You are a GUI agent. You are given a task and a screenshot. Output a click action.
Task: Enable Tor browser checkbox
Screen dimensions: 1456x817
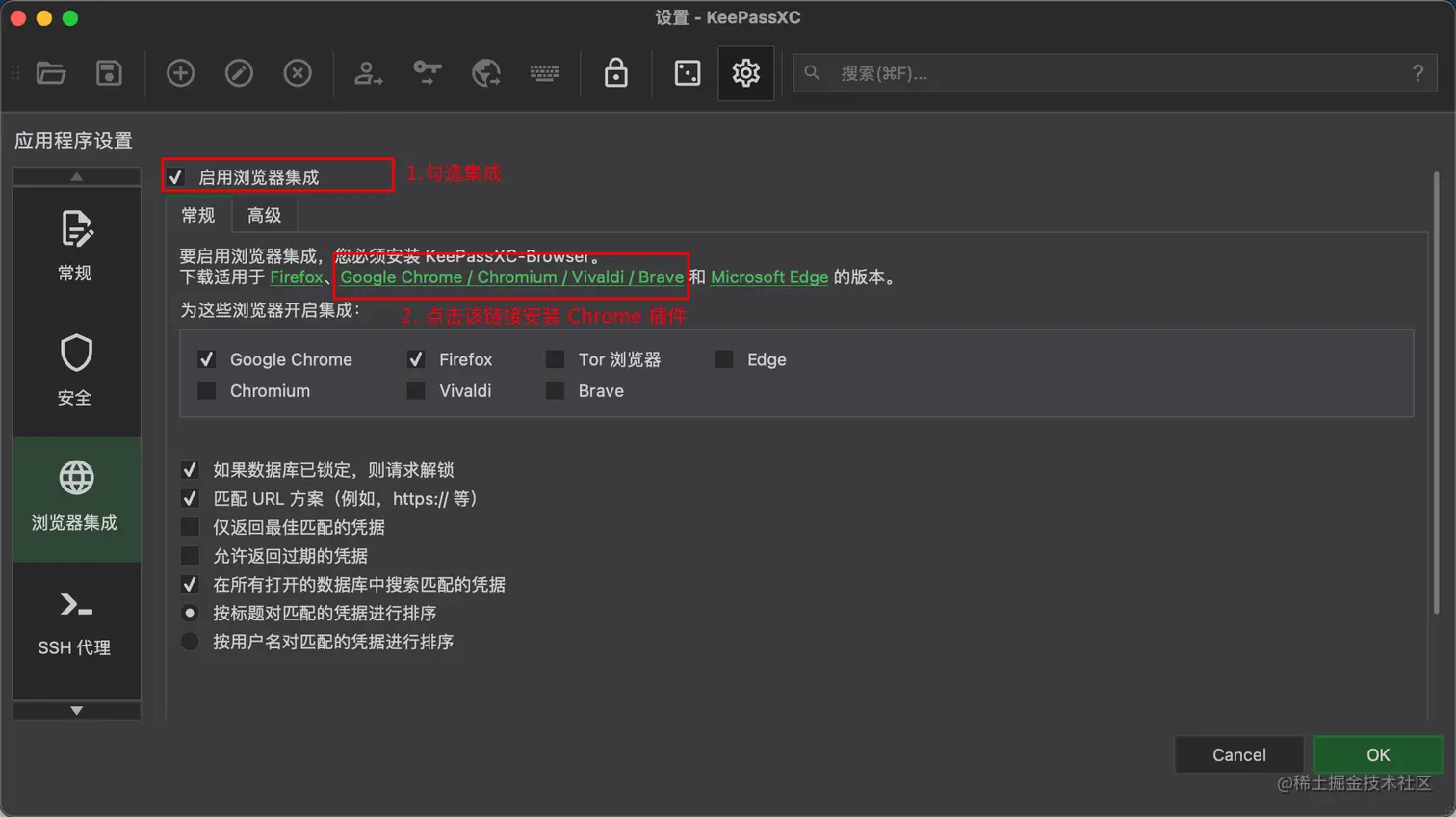(x=555, y=359)
